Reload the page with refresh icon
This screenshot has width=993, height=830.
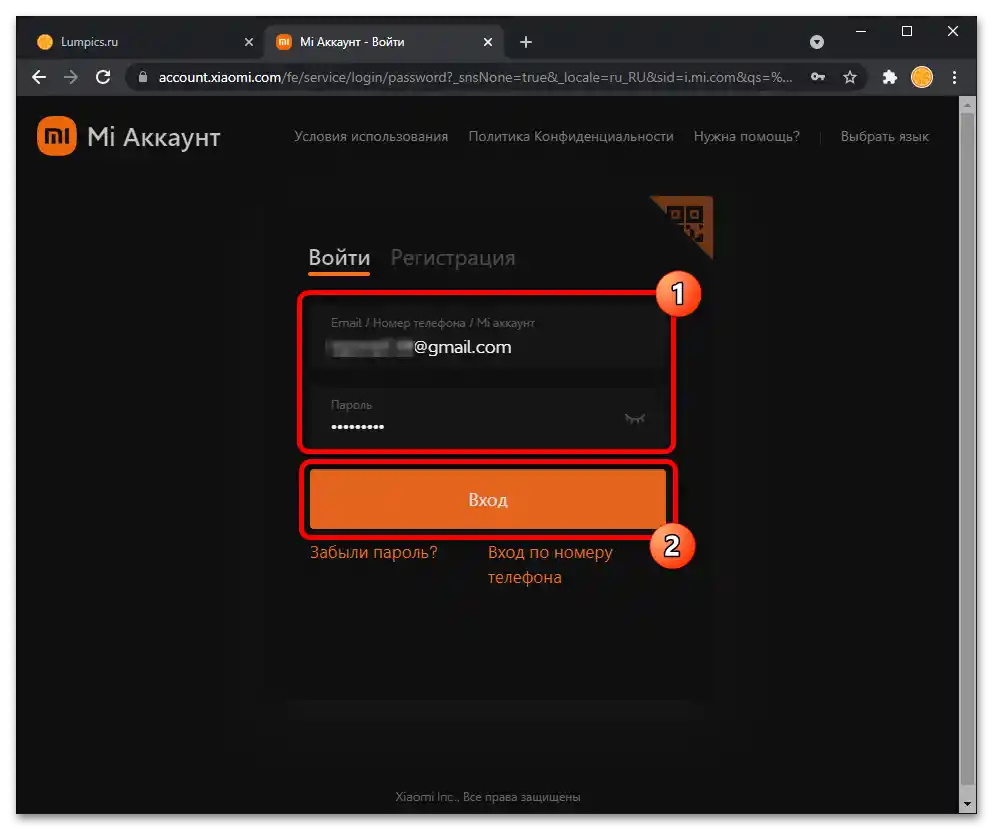pyautogui.click(x=103, y=77)
